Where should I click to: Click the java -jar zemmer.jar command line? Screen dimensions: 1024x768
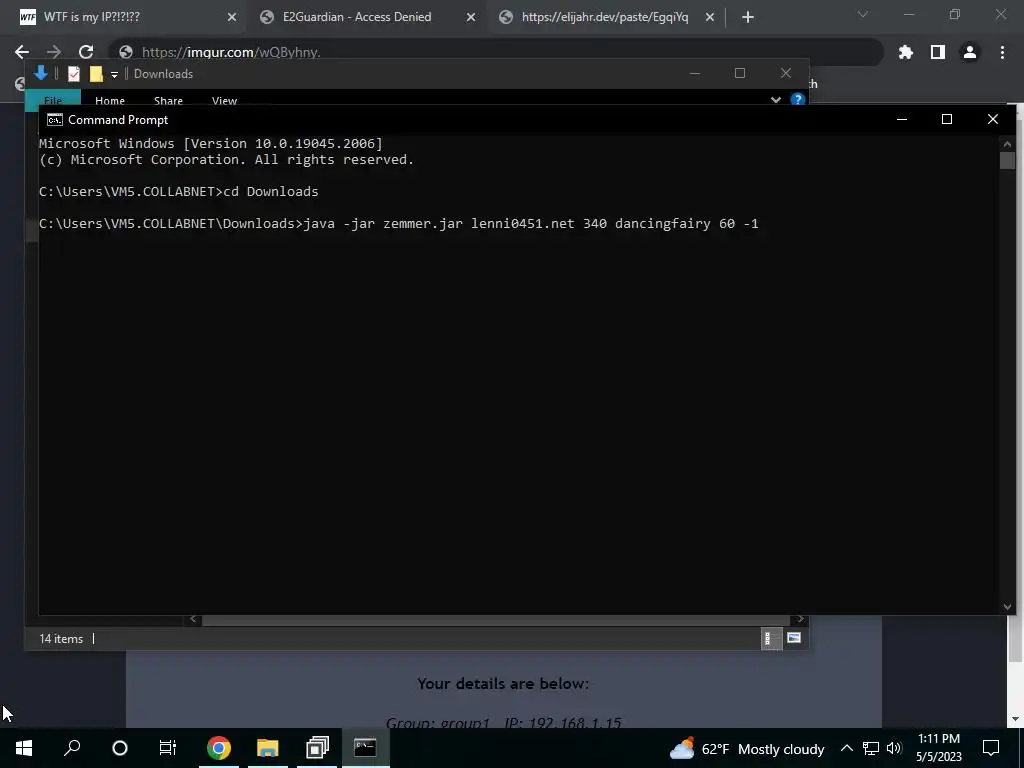[398, 223]
